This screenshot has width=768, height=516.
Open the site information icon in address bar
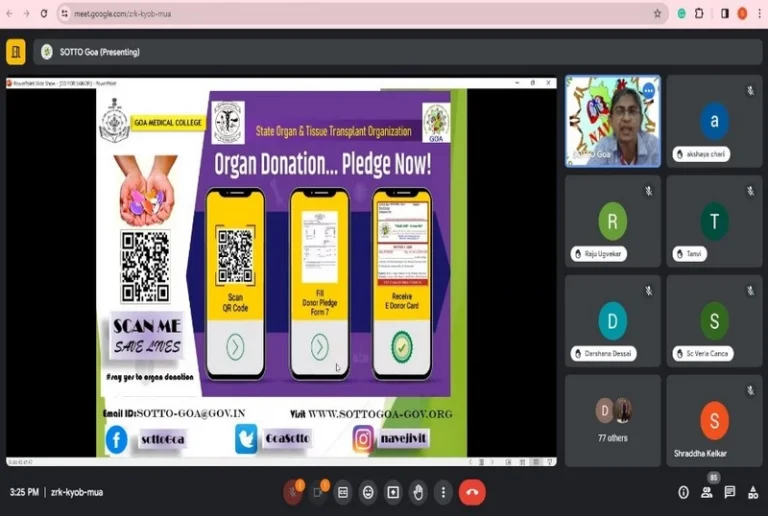[65, 14]
